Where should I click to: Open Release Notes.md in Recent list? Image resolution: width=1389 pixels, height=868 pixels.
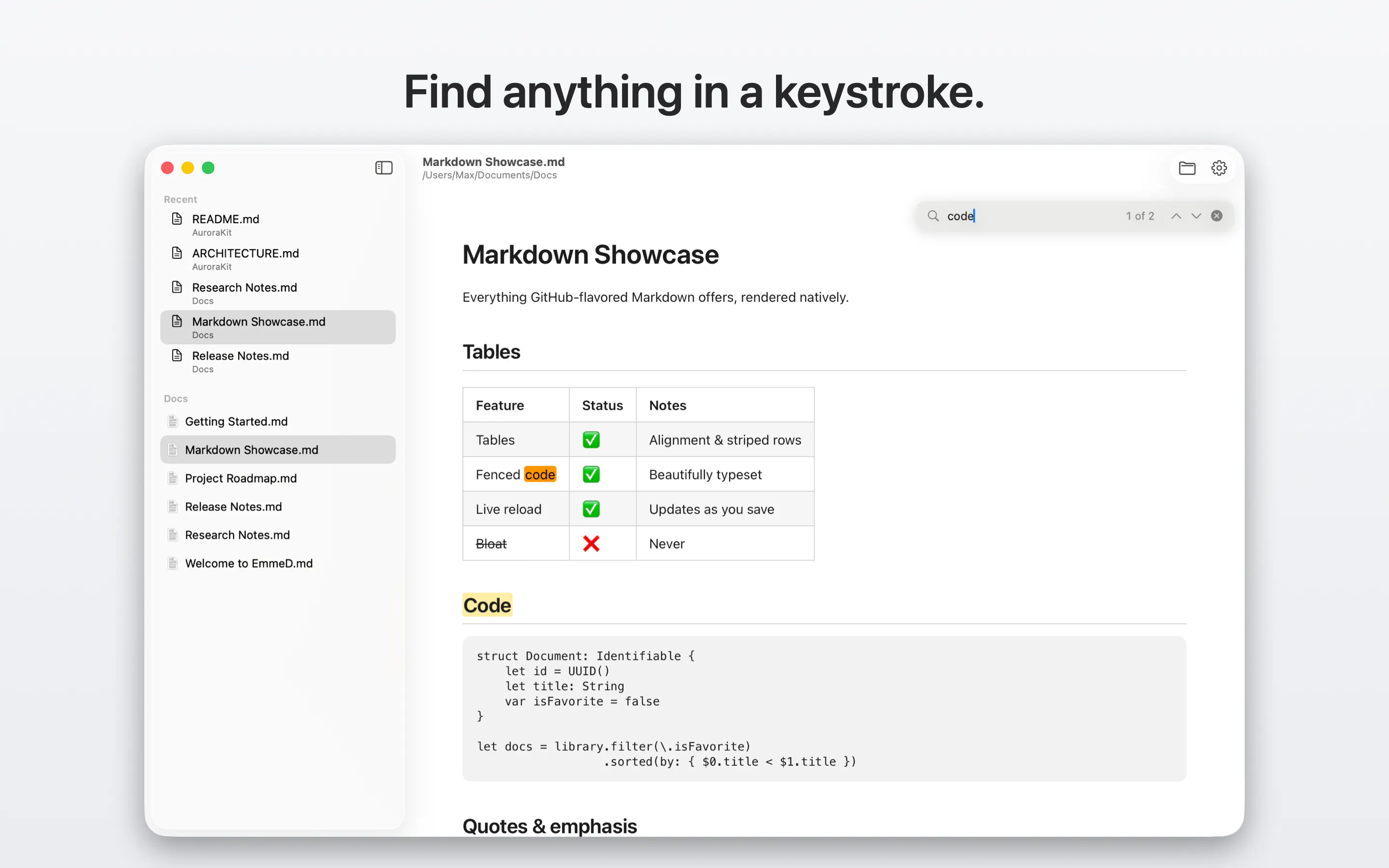pyautogui.click(x=278, y=361)
